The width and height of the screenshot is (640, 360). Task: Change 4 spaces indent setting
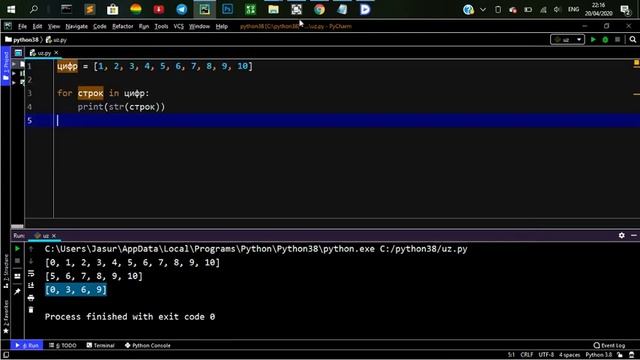(569, 355)
